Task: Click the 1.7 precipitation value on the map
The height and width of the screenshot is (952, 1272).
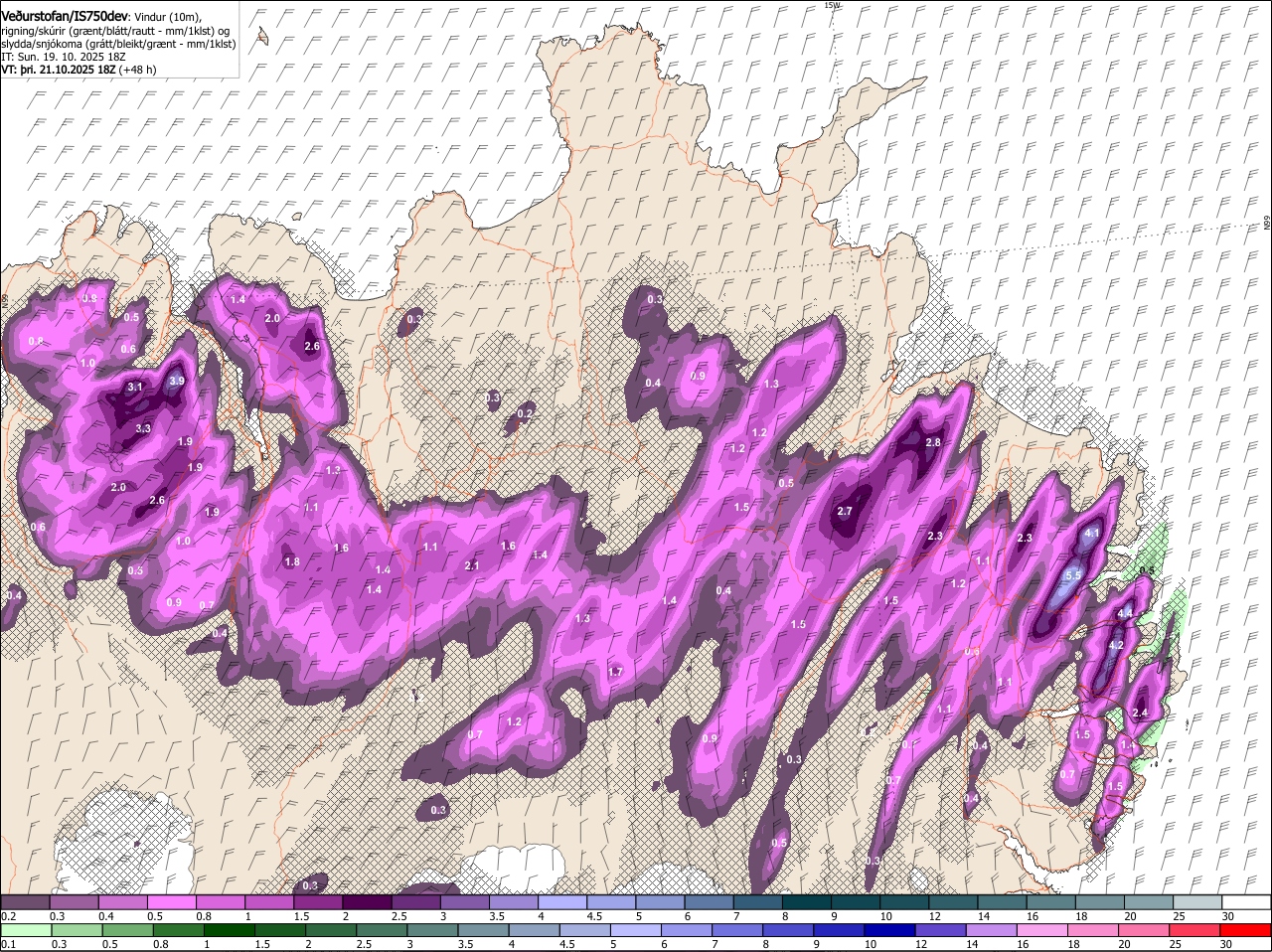Action: pos(614,673)
